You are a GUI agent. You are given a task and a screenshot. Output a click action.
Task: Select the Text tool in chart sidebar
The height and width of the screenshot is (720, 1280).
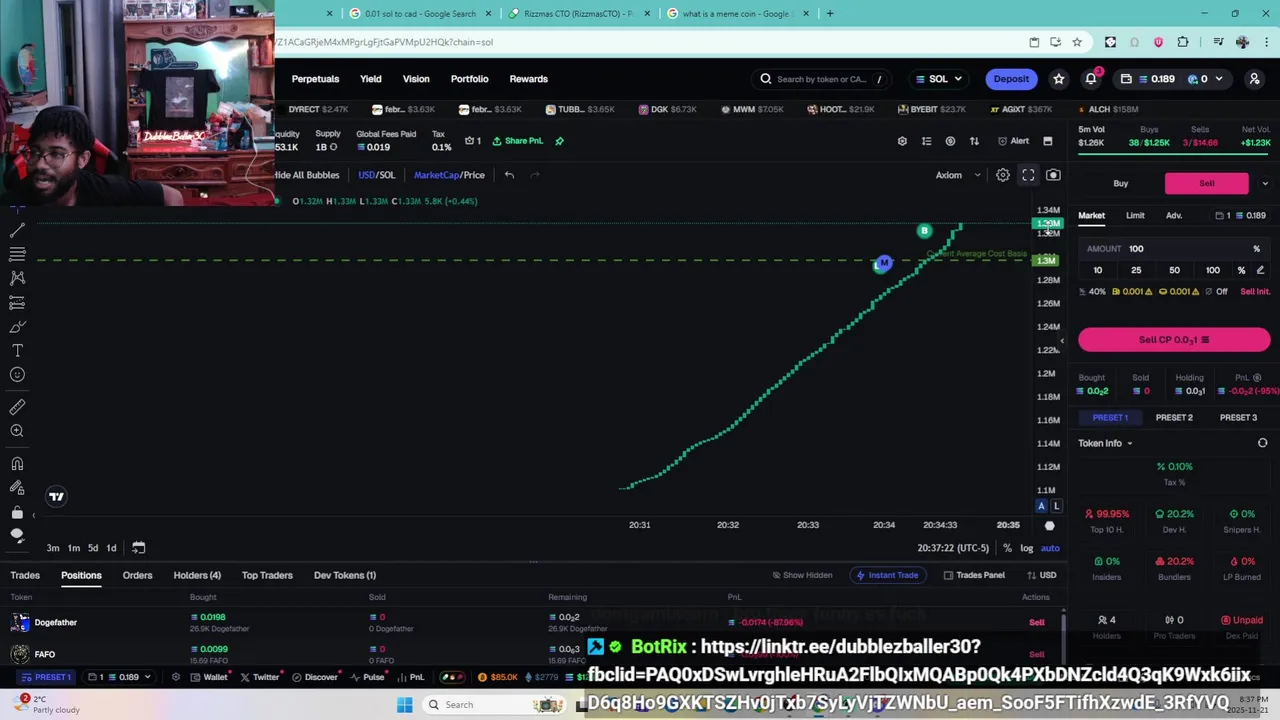[x=17, y=351]
